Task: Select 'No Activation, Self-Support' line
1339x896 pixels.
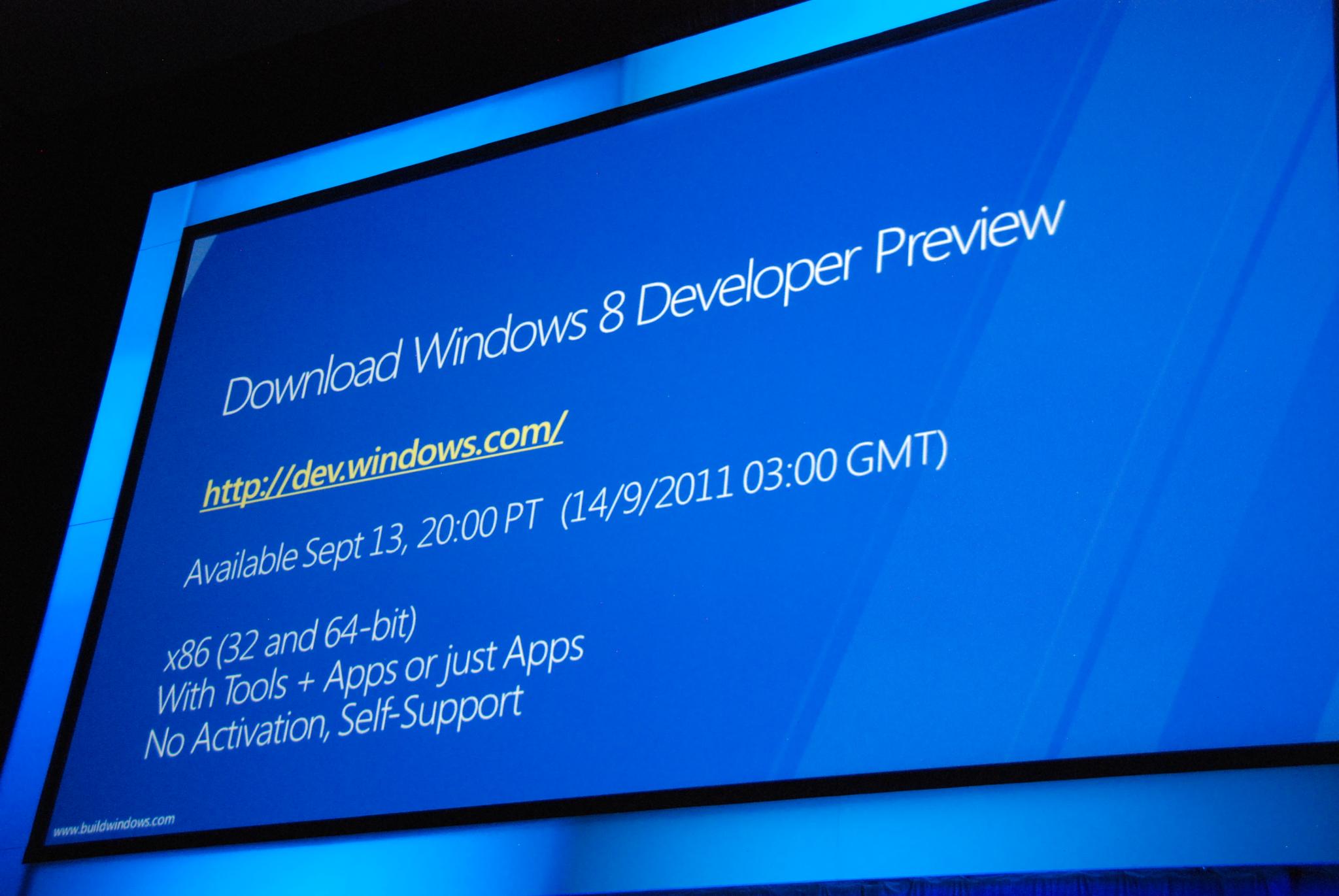Action: click(x=333, y=722)
